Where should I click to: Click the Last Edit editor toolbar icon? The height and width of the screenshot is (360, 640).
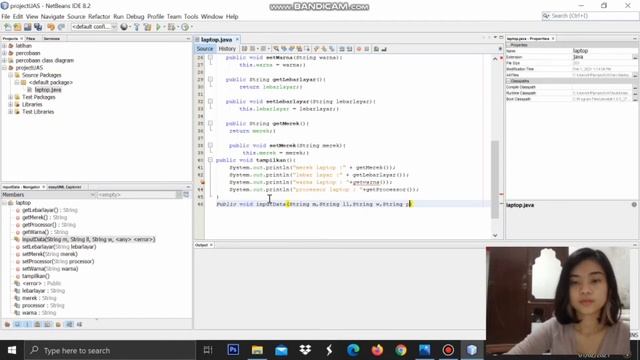click(244, 49)
